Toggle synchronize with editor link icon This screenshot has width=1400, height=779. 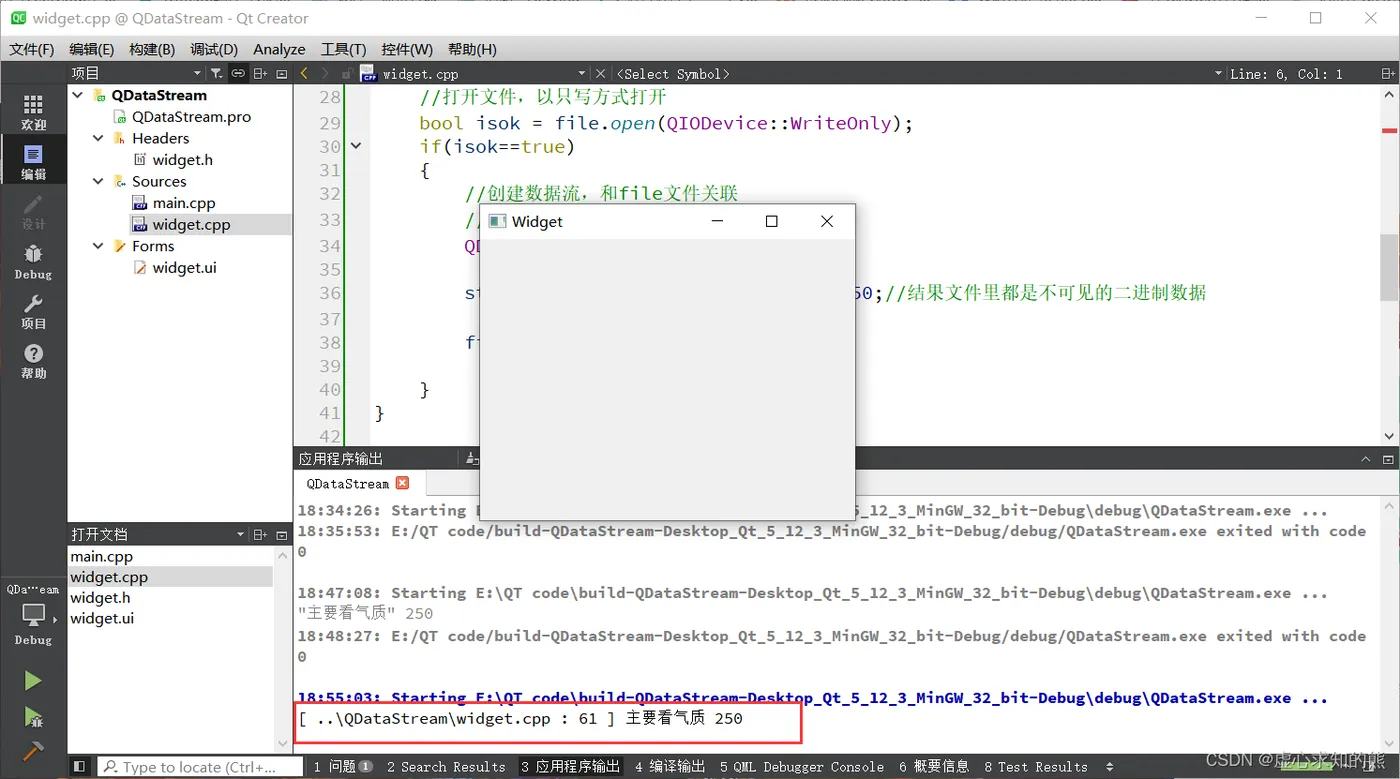[x=238, y=73]
